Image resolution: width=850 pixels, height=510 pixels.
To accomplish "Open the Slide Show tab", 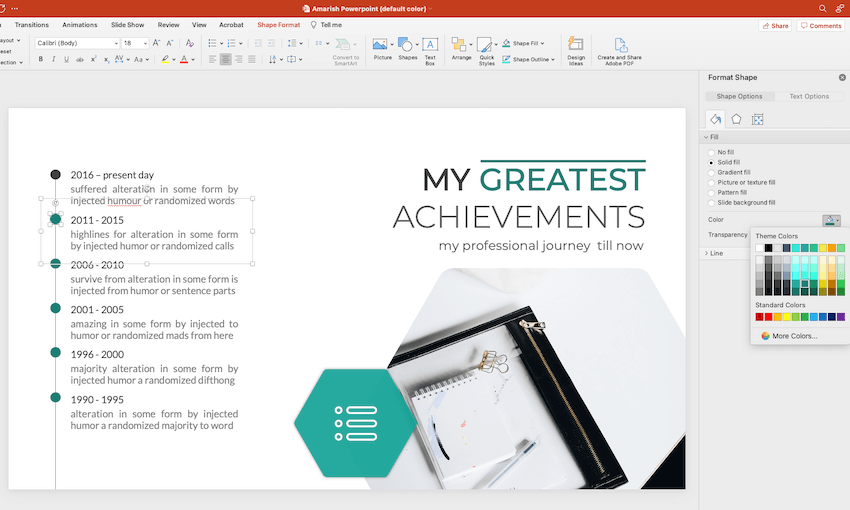I will [x=127, y=25].
